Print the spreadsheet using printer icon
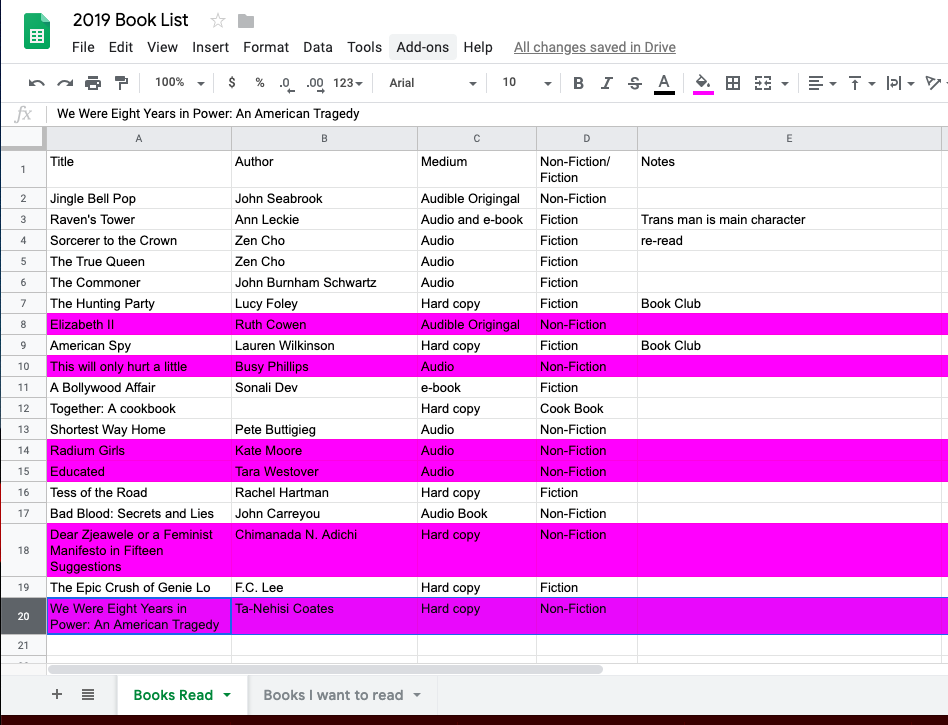The image size is (948, 725). click(93, 83)
